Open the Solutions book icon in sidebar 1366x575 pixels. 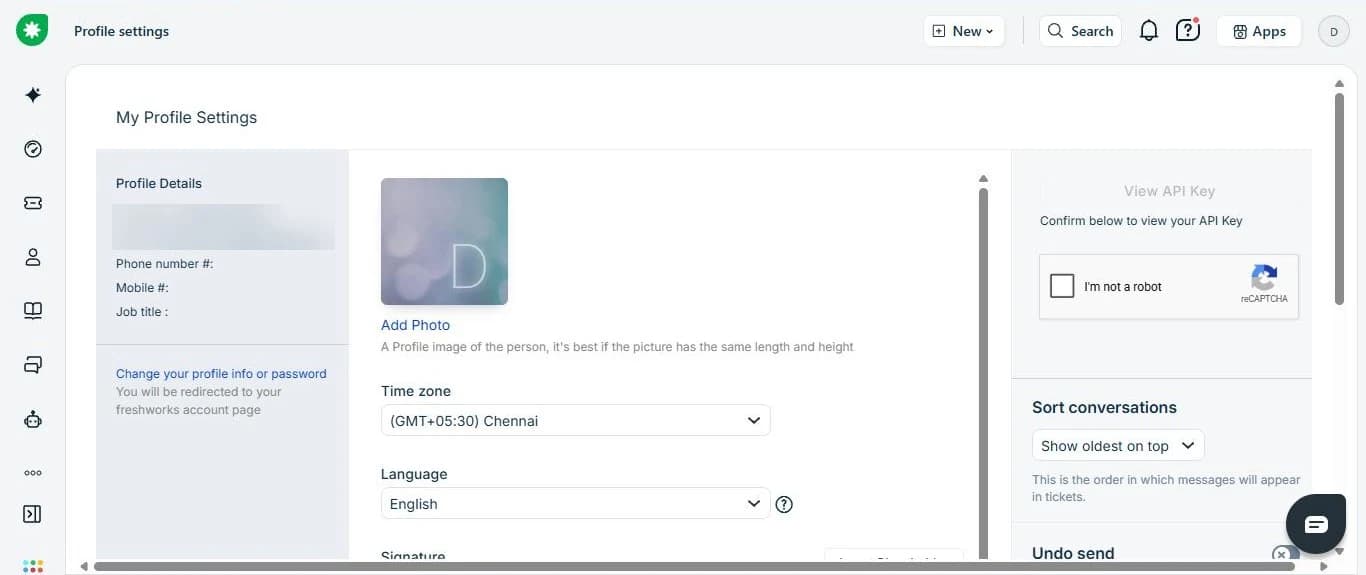pyautogui.click(x=33, y=311)
